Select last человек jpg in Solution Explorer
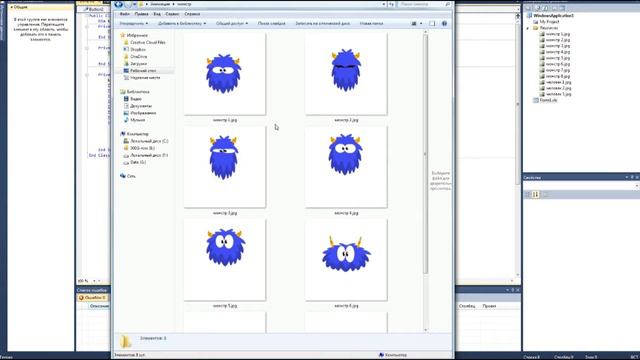The width and height of the screenshot is (640, 360). click(556, 94)
